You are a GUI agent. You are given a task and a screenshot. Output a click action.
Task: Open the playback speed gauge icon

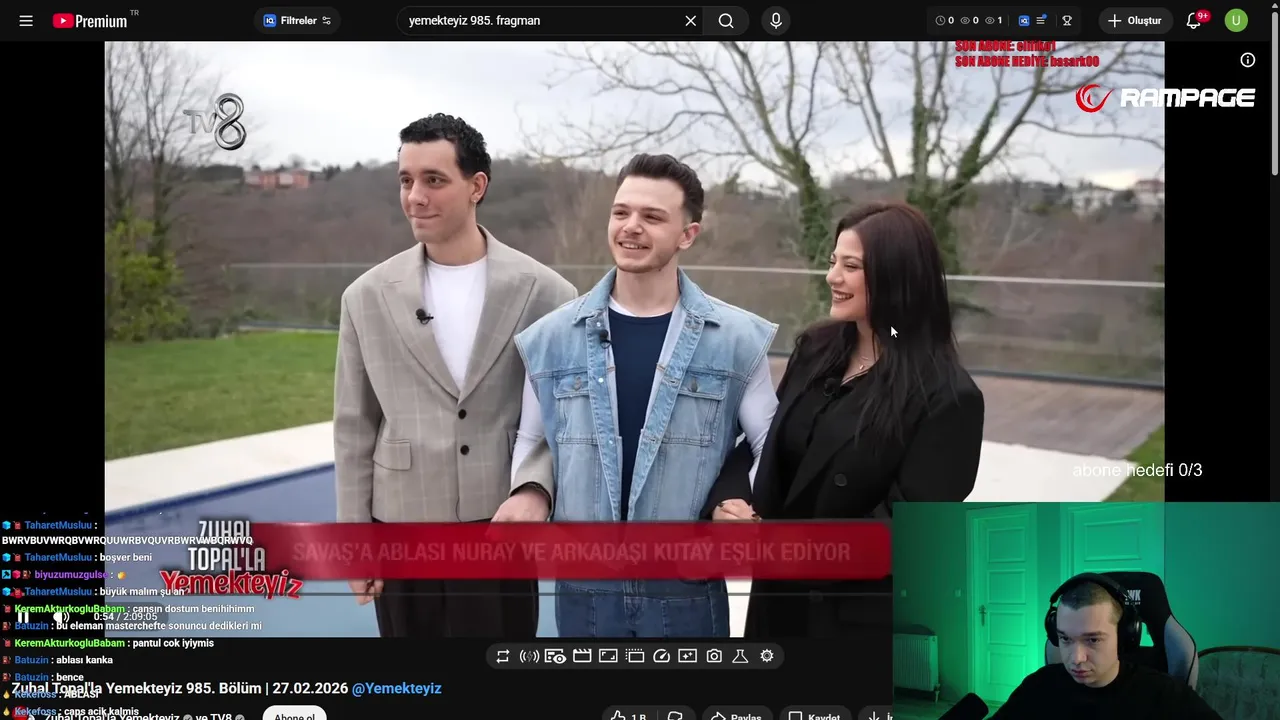click(661, 656)
